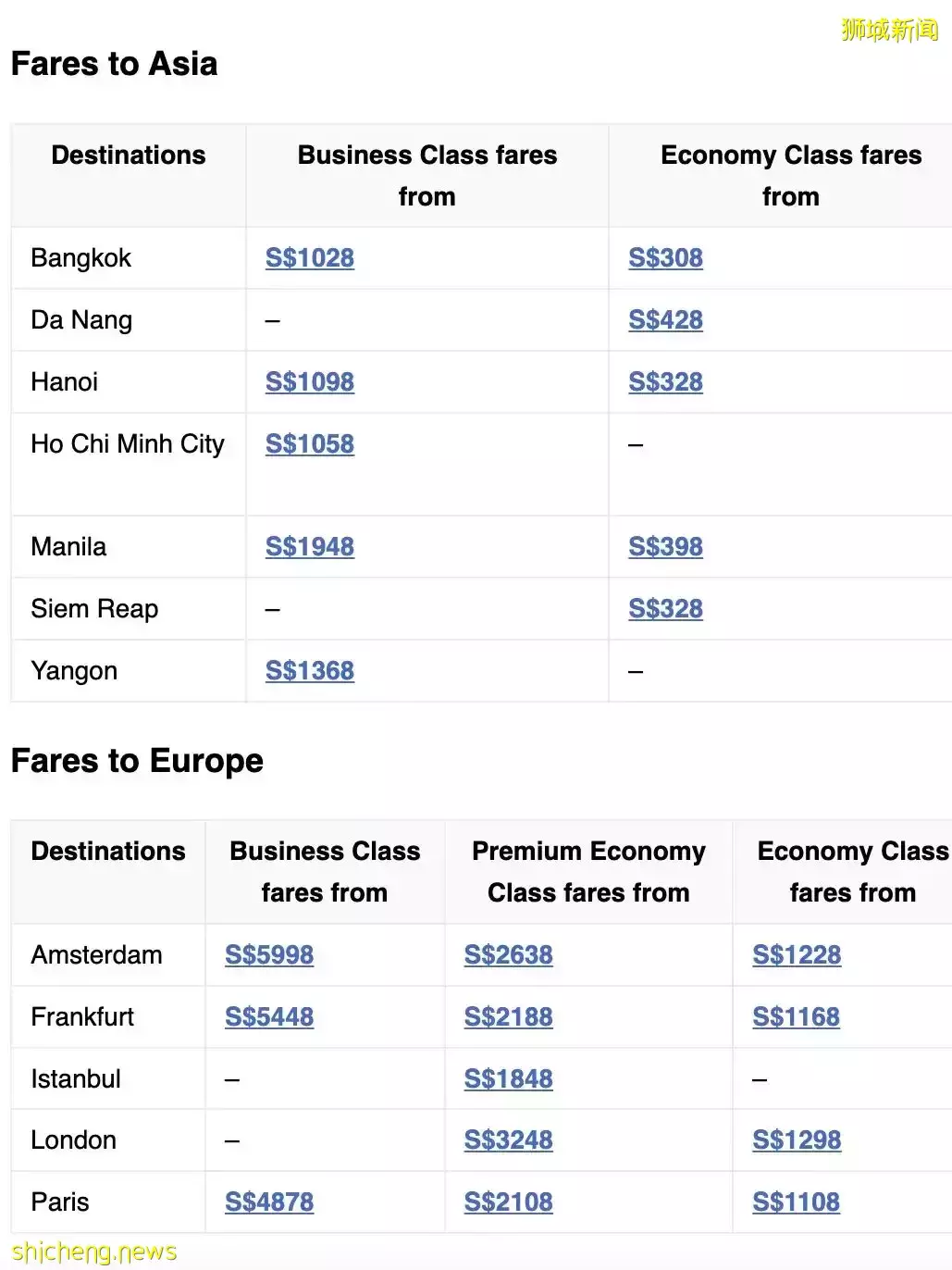Click the shicheng.news watermark text

pos(93,1252)
